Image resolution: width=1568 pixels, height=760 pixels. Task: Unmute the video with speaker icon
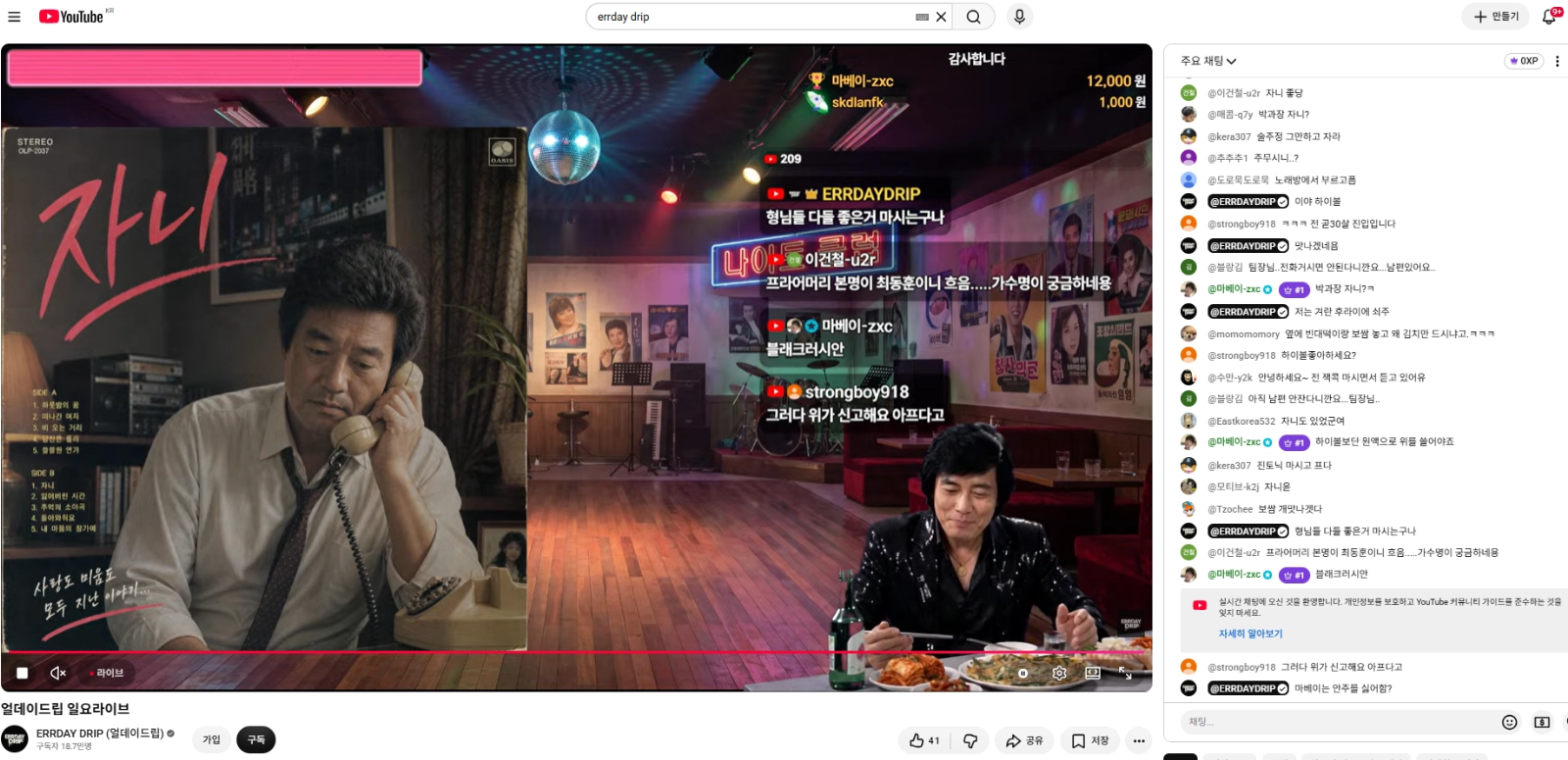tap(58, 673)
